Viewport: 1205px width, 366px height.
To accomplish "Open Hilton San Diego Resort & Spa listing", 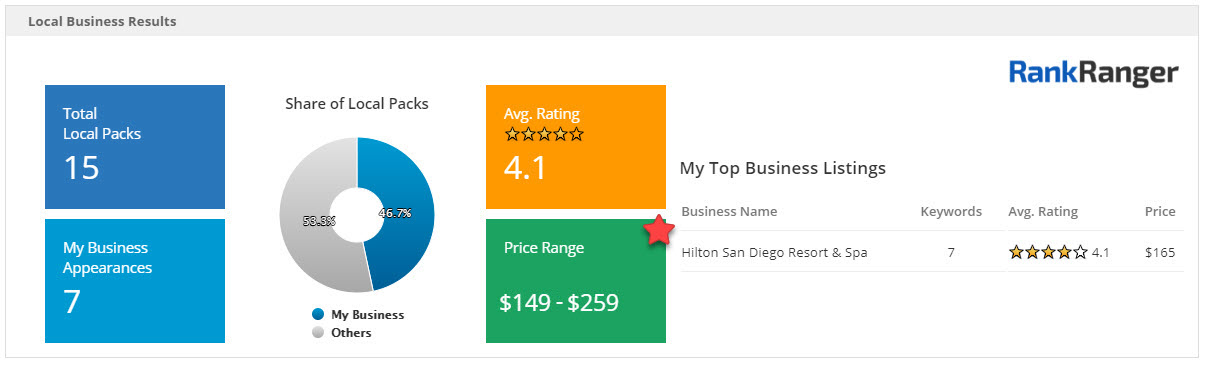I will pyautogui.click(x=774, y=253).
